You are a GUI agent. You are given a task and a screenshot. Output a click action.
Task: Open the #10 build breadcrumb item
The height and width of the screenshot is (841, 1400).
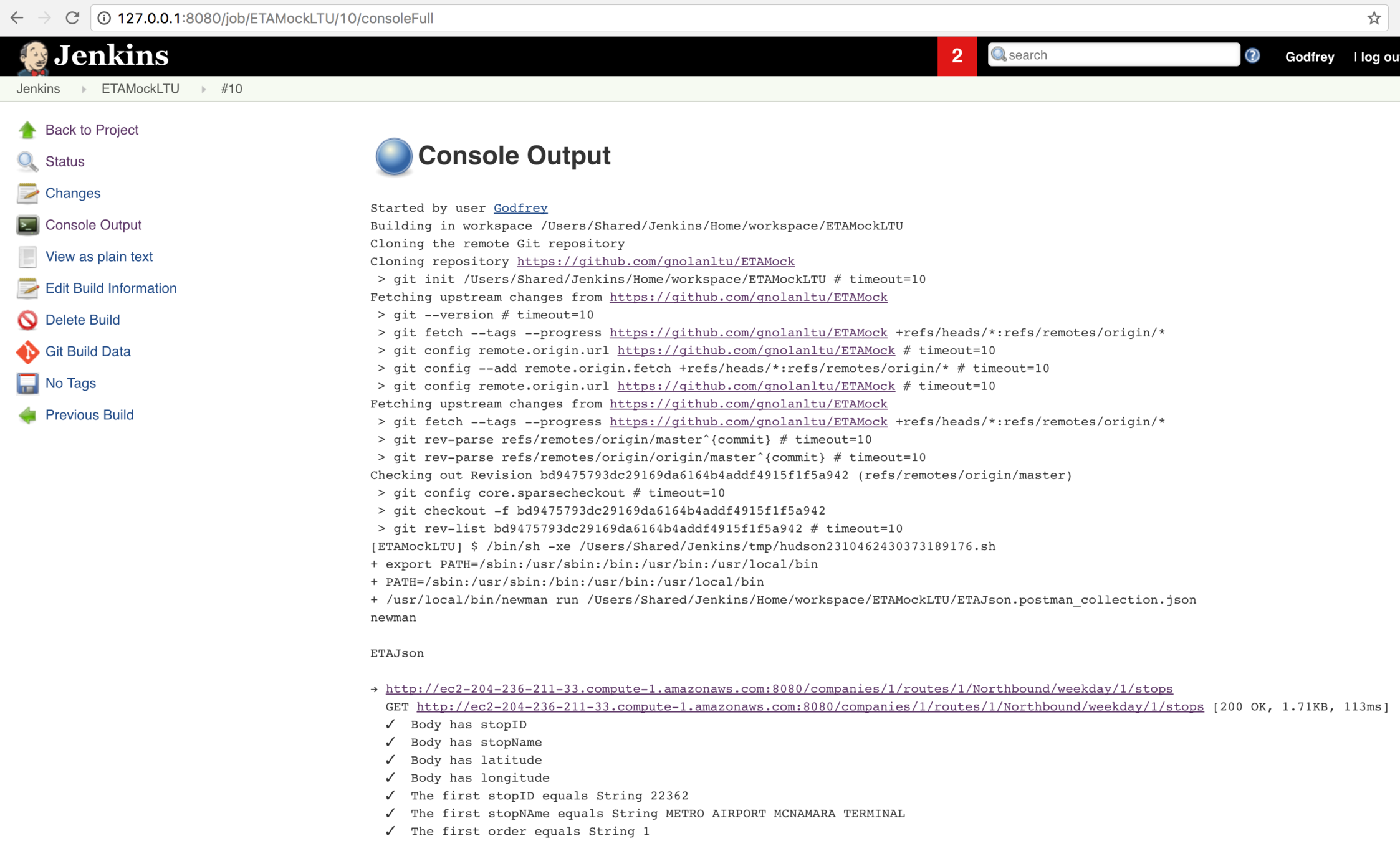[231, 89]
